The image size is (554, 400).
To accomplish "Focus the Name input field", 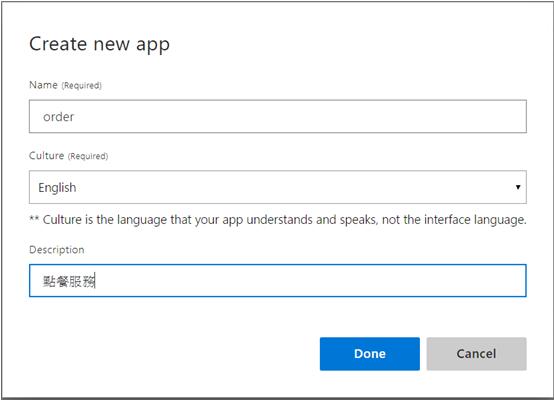I will coord(278,116).
